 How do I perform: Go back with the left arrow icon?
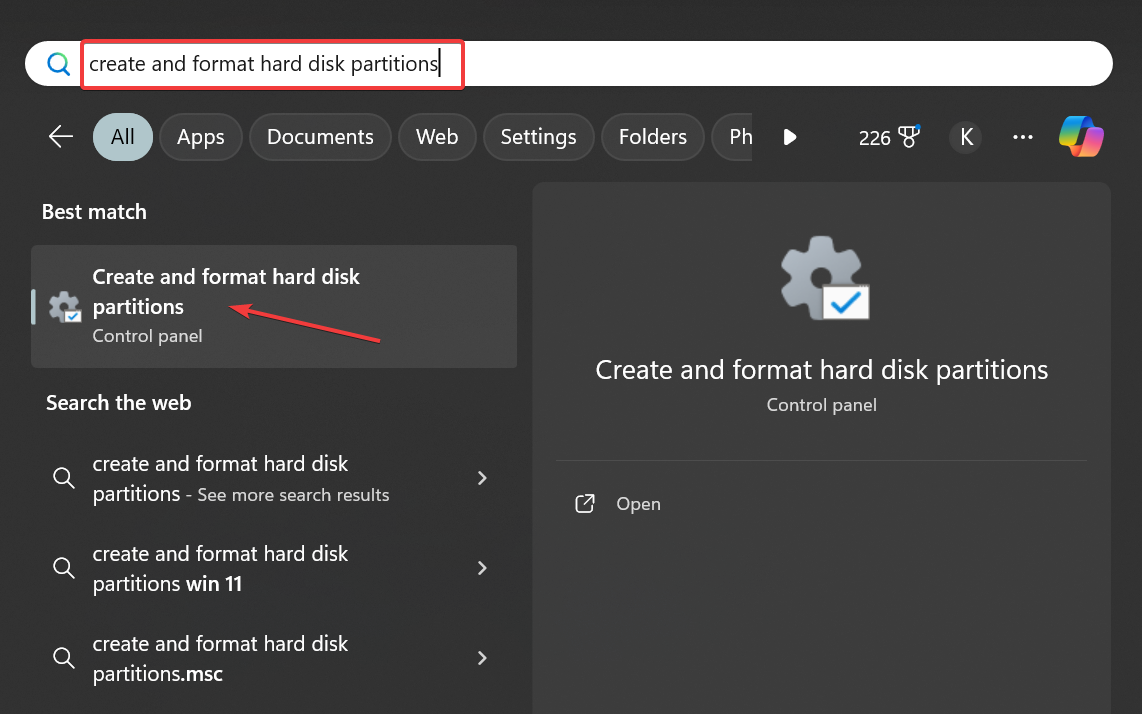[x=61, y=137]
